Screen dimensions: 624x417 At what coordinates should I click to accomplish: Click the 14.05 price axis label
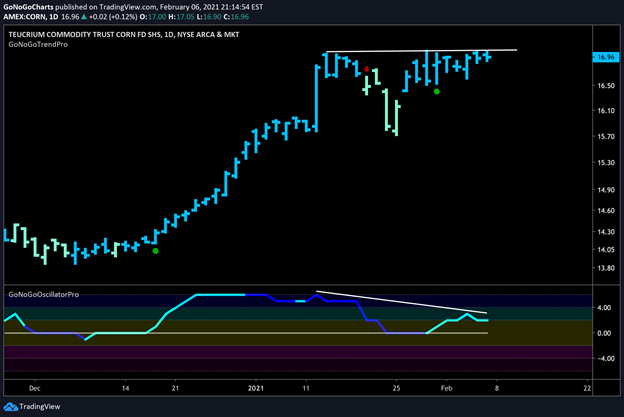(x=606, y=250)
